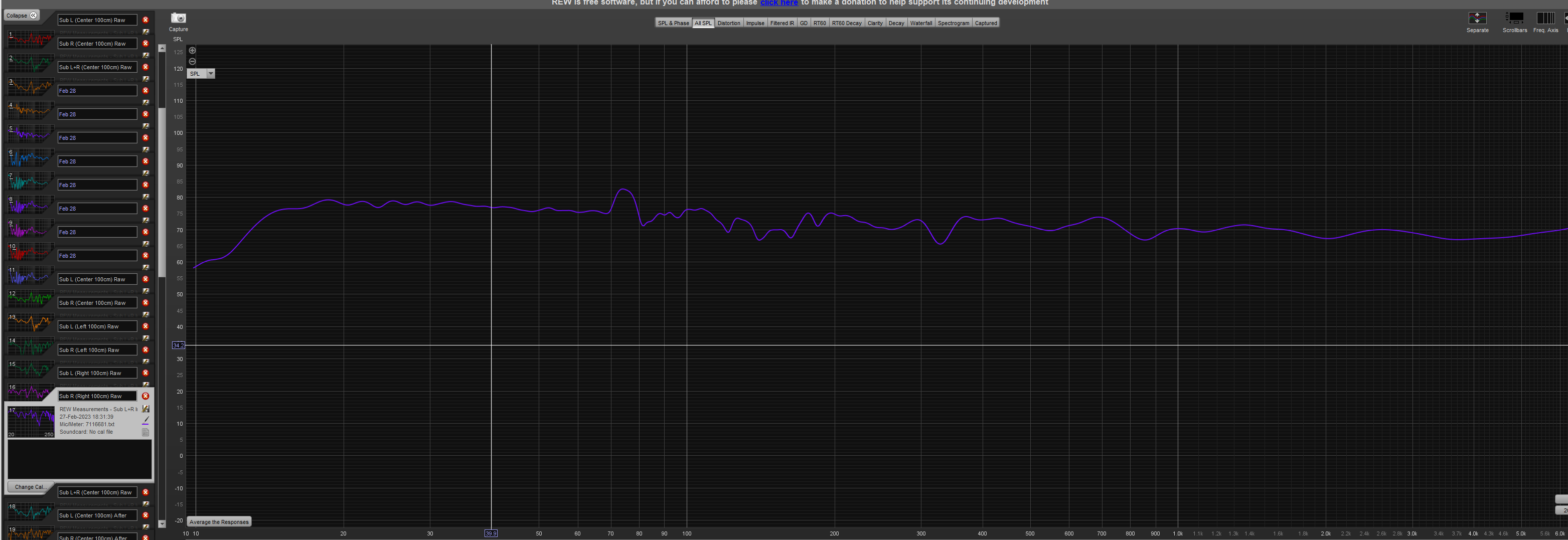This screenshot has width=1568, height=540.
Task: Open the Impulse tab
Action: (x=755, y=23)
